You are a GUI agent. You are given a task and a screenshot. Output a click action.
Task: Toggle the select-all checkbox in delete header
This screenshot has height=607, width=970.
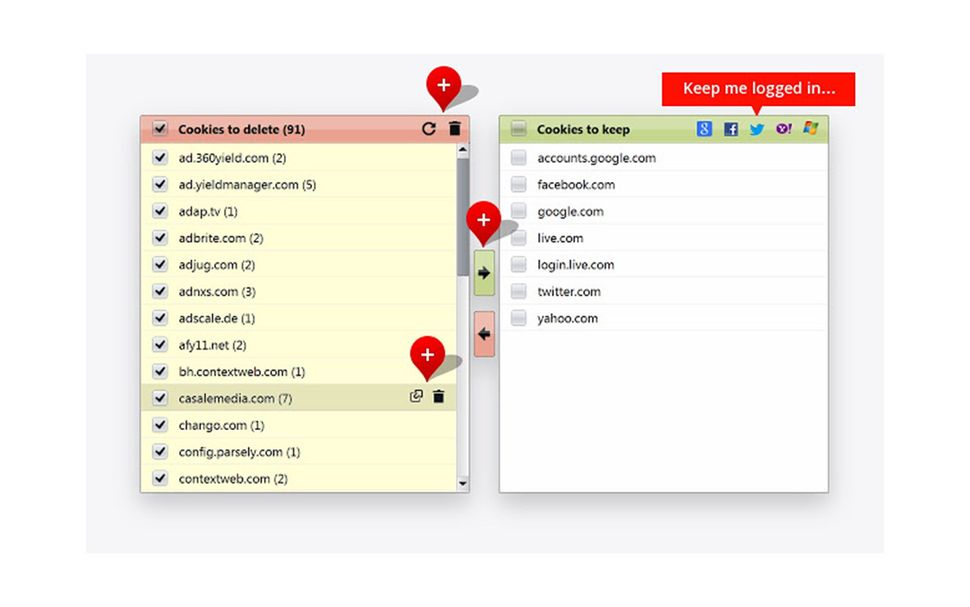point(160,129)
